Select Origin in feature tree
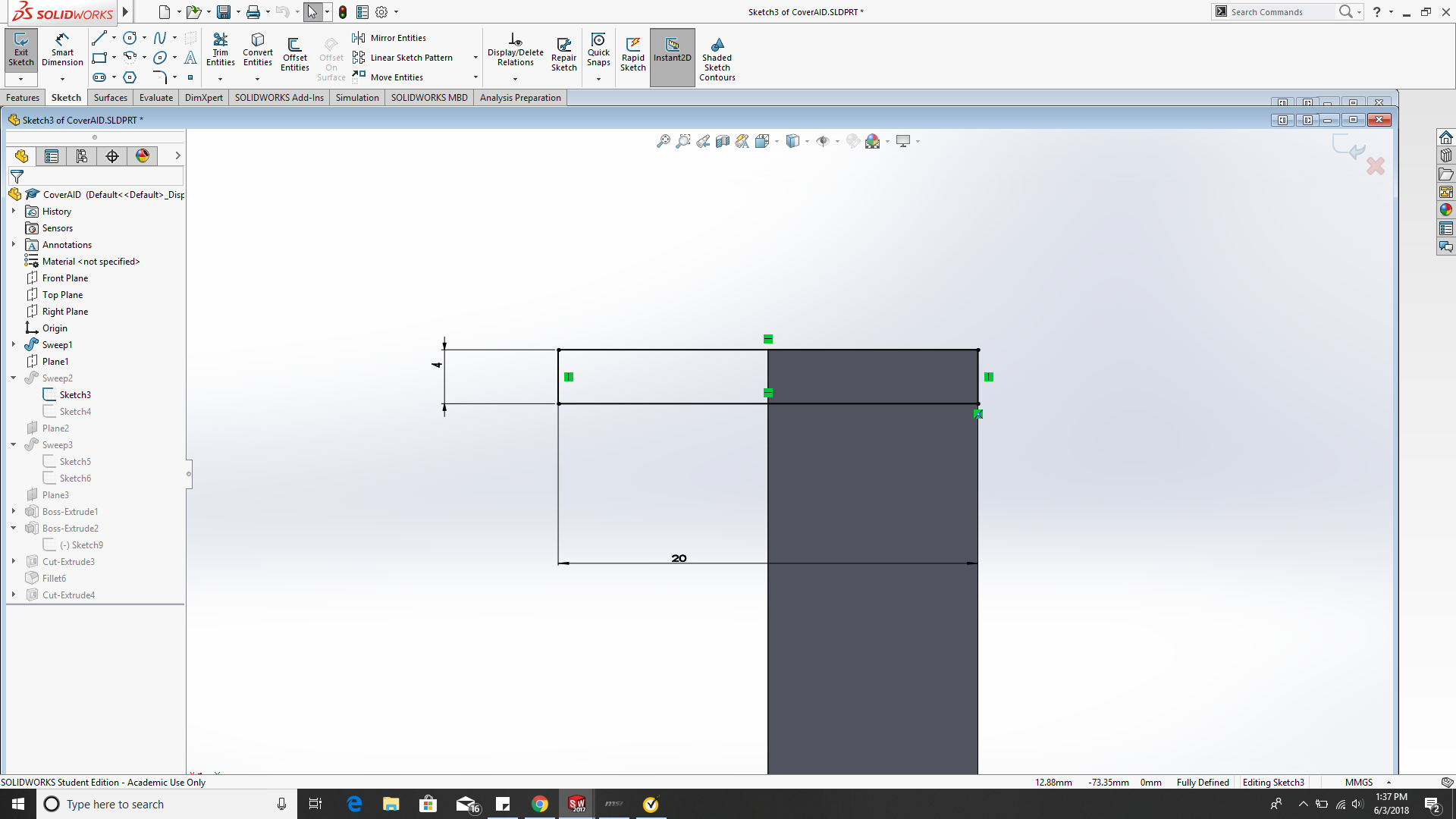Screen dimensions: 1456x819 [x=55, y=328]
